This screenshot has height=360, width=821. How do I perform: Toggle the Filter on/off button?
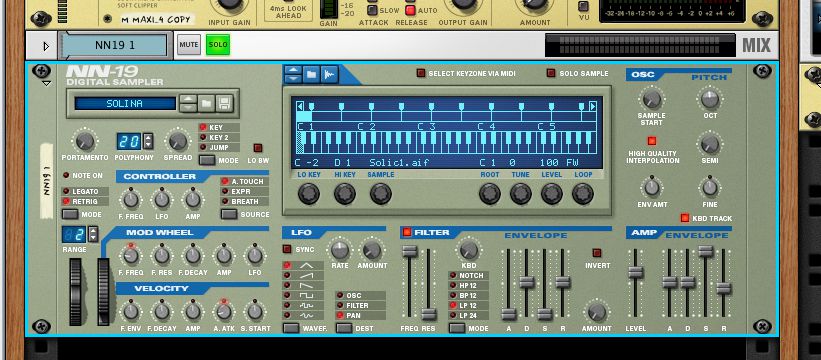[x=407, y=232]
